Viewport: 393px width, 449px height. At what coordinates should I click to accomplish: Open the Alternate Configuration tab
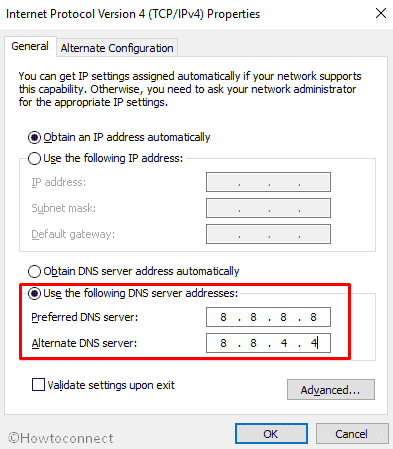(117, 48)
